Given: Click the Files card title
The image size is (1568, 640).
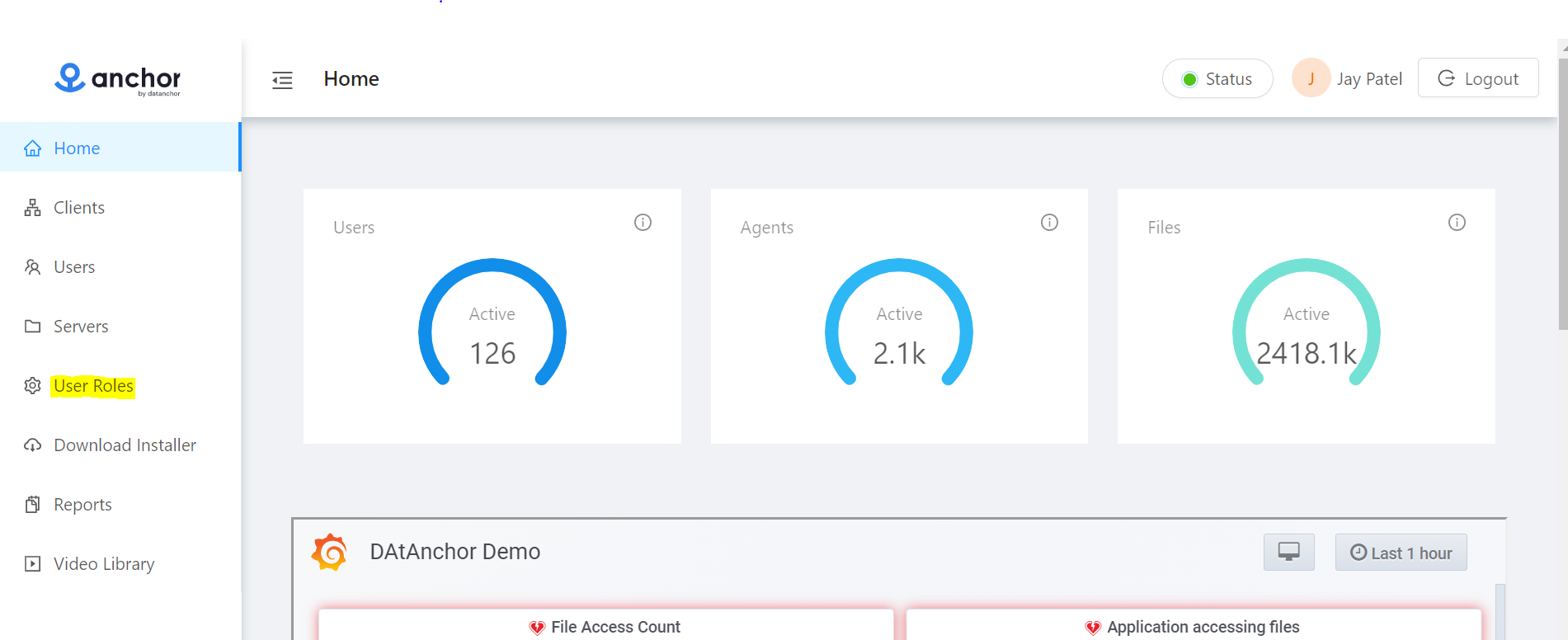Looking at the screenshot, I should tap(1164, 228).
